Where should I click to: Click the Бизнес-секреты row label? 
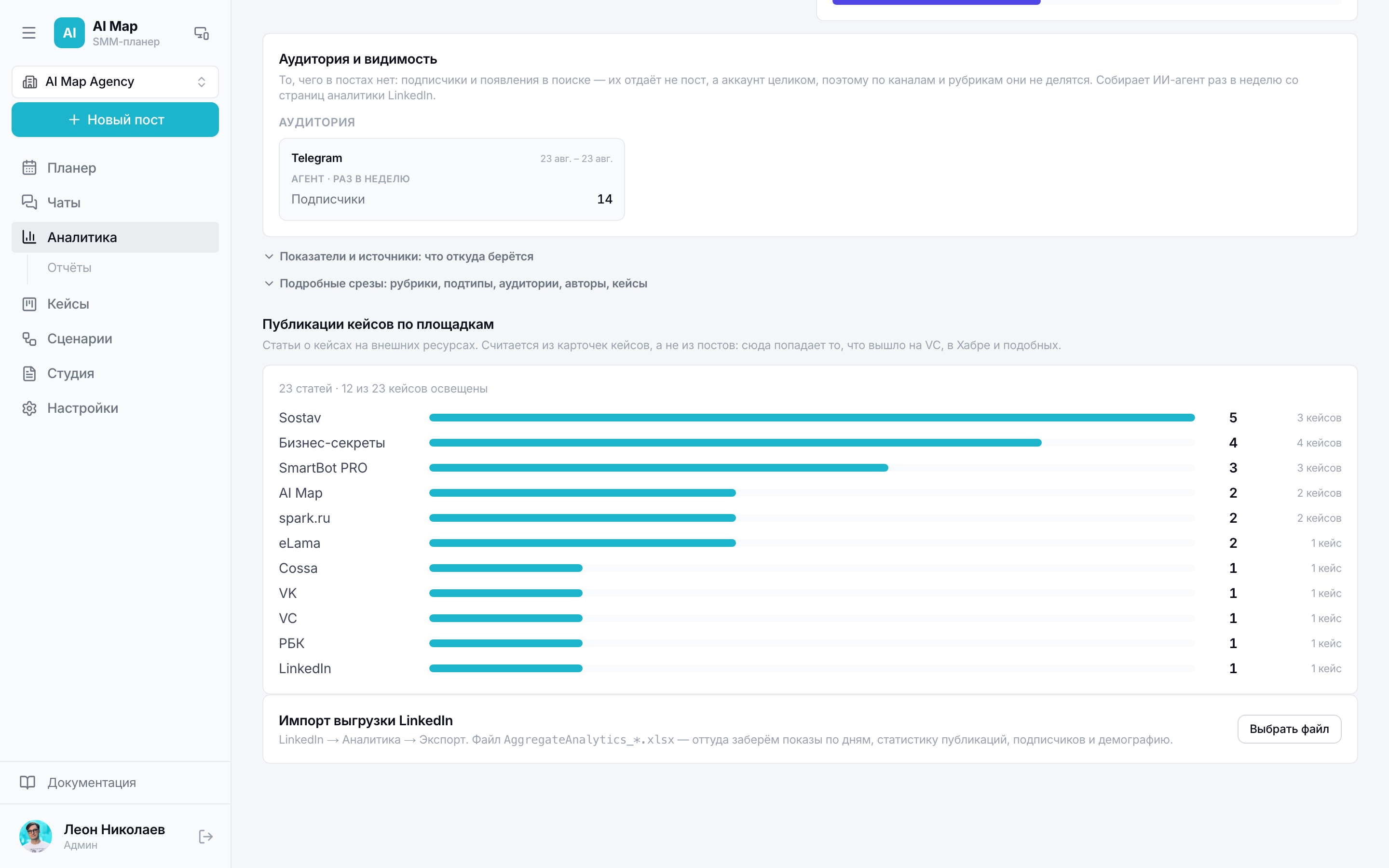pyautogui.click(x=332, y=443)
